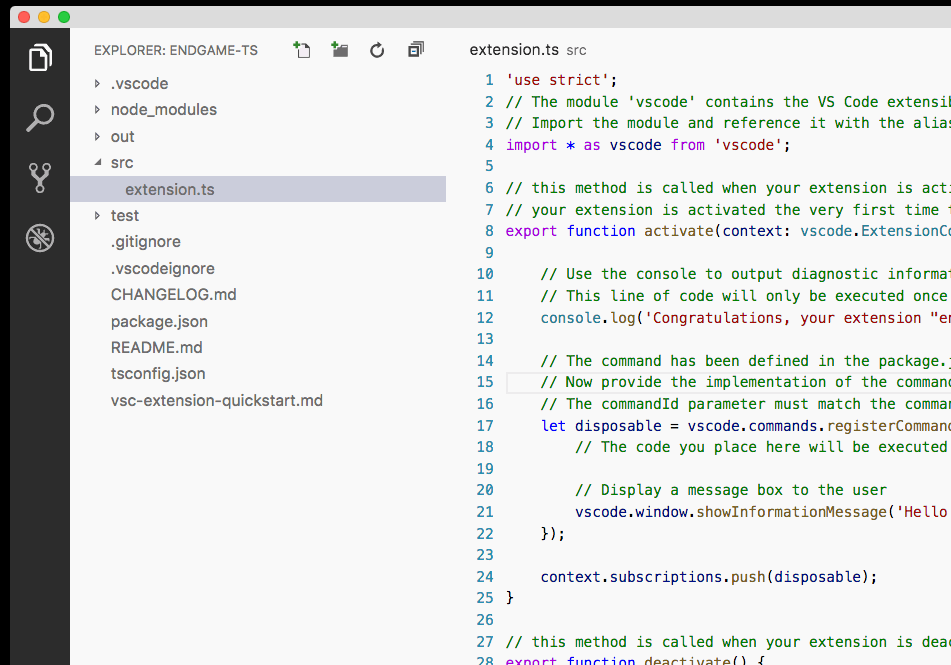Open the Extensions icon

(39, 238)
